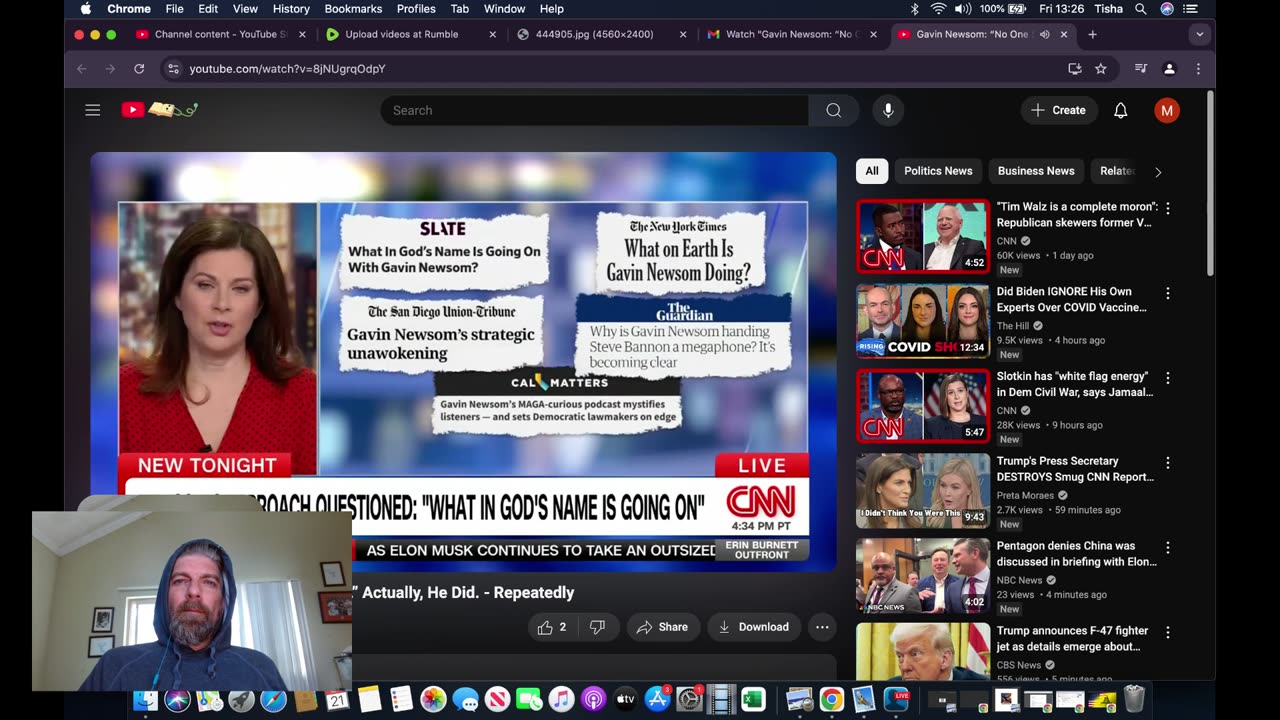This screenshot has height=720, width=1280.
Task: Switch to the 444905.jpg tab
Action: (x=601, y=34)
